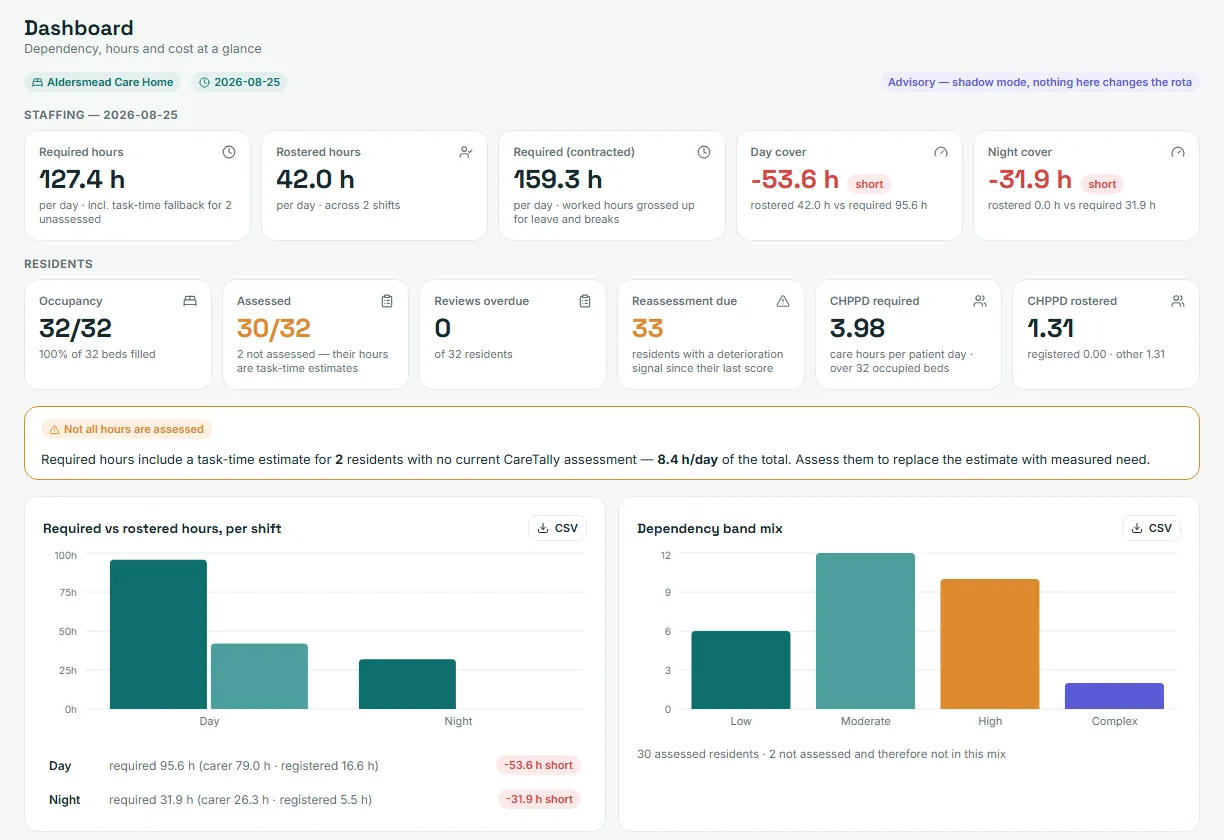Click the Moderate dependency band bar

[865, 631]
